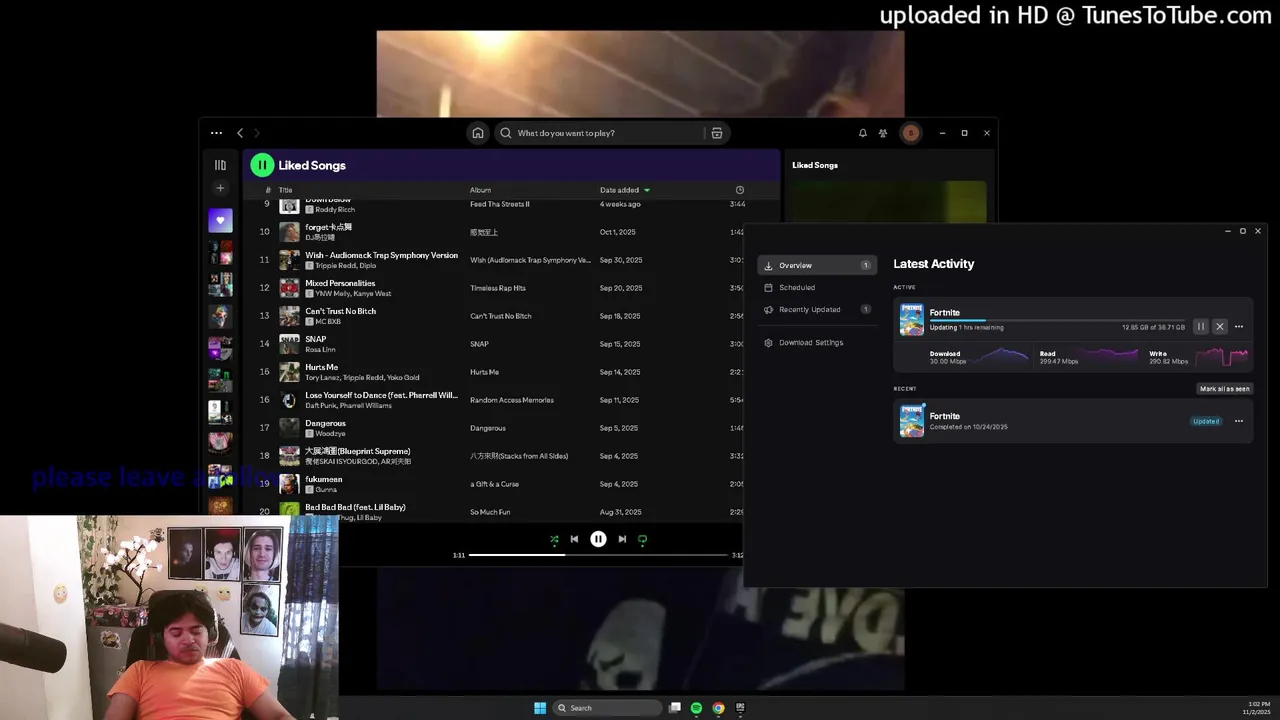The height and width of the screenshot is (720, 1280).
Task: Click forget song album art thumbnail
Action: tap(289, 232)
